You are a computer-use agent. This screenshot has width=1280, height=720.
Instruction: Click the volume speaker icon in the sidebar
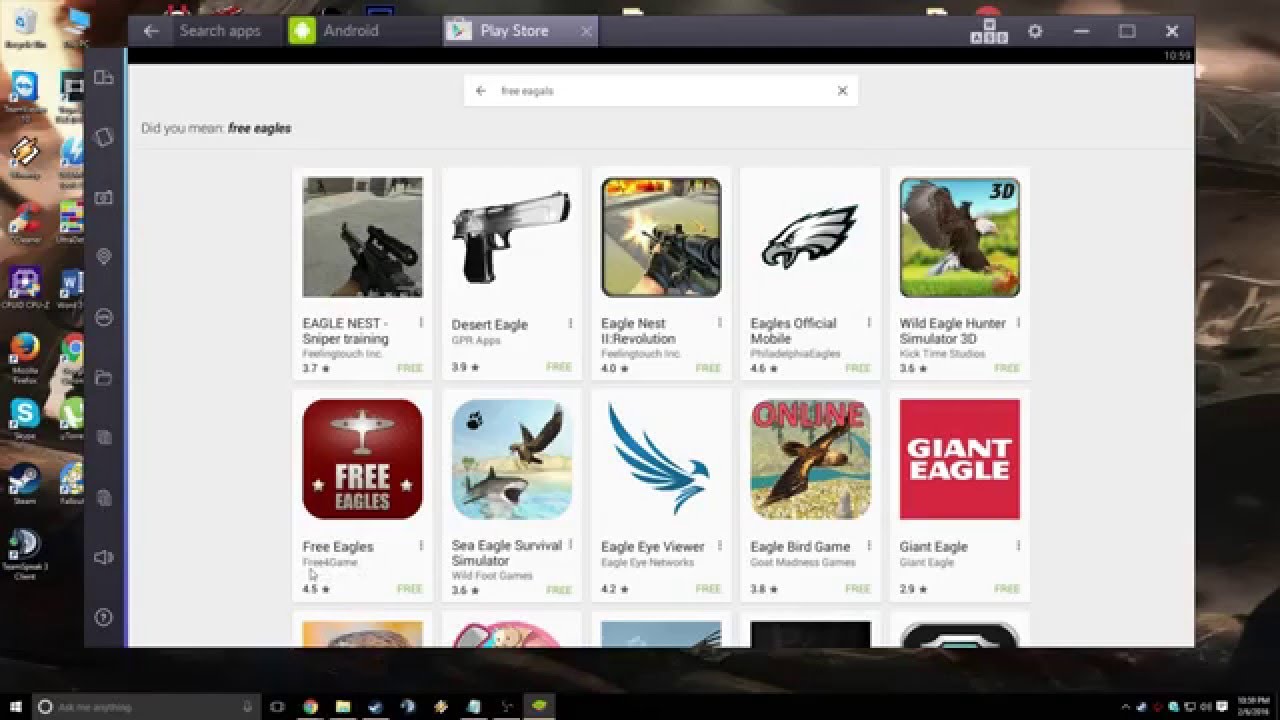[x=103, y=557]
